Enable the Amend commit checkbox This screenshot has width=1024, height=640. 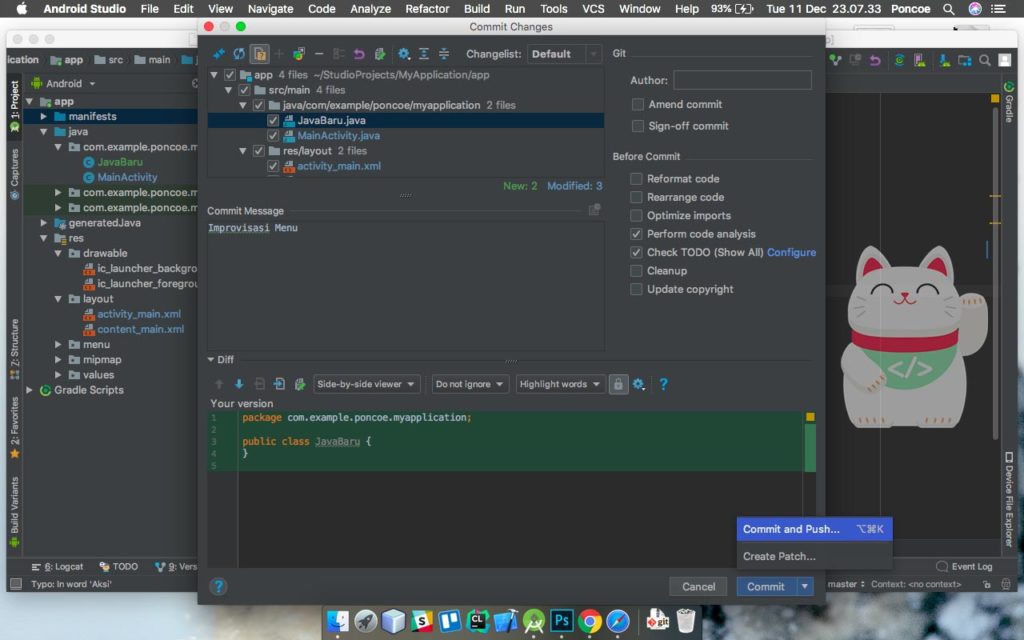[637, 104]
